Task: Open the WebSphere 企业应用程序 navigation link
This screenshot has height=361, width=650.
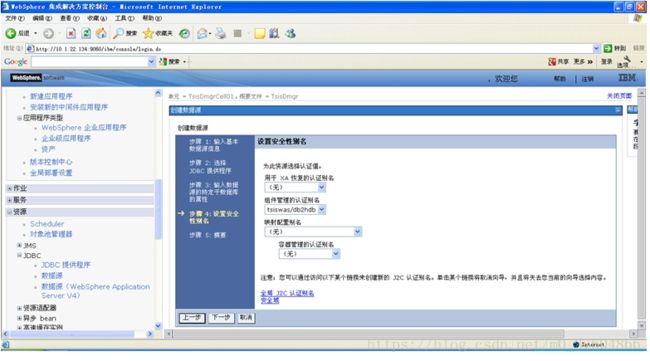Action: 84,128
